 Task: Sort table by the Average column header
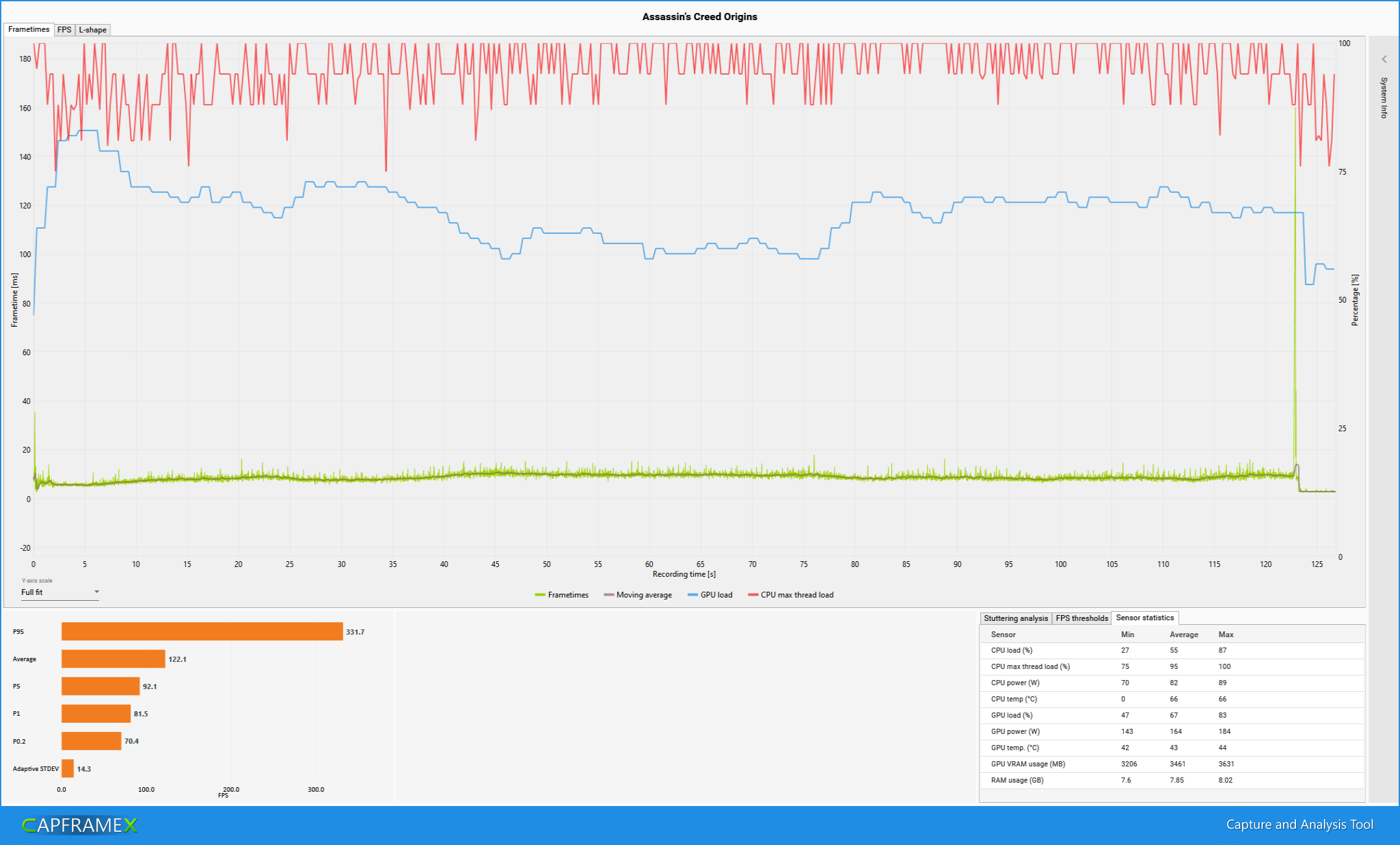click(1184, 635)
